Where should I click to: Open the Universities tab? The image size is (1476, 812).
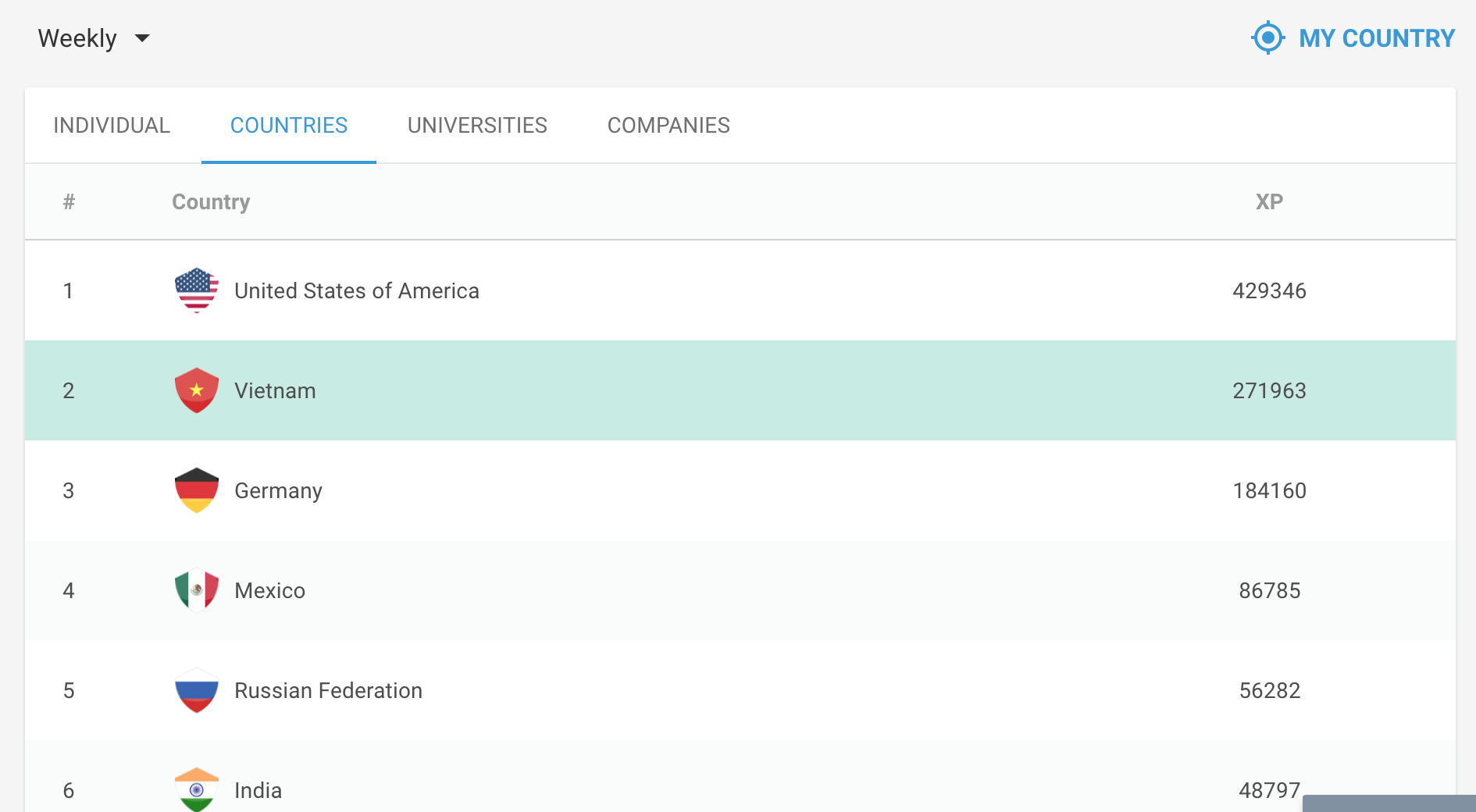pos(477,126)
